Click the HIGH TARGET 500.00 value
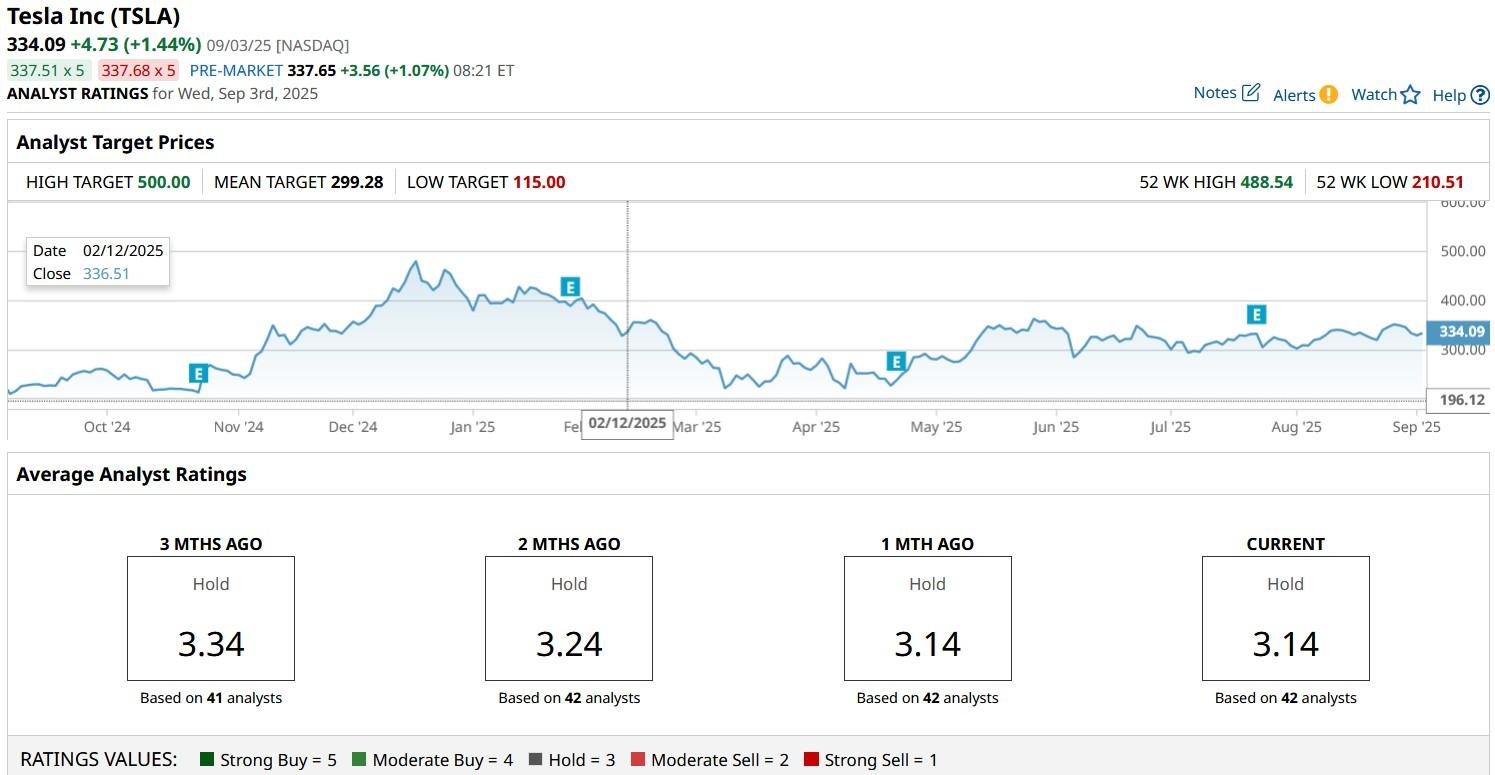This screenshot has height=775, width=1495. click(164, 182)
